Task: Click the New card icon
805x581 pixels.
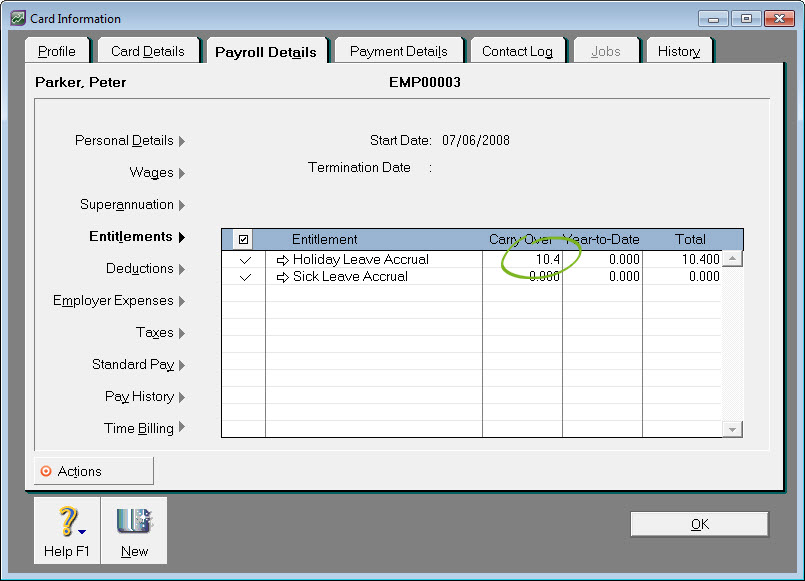Action: 133,522
